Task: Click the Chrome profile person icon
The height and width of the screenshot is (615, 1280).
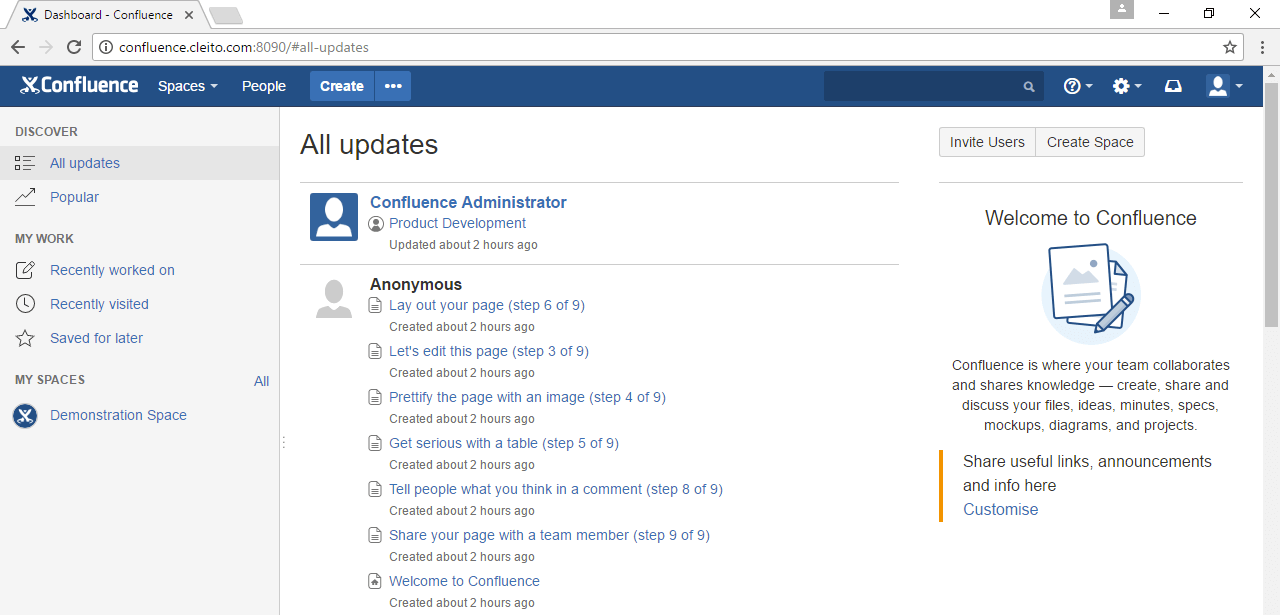Action: pyautogui.click(x=1122, y=9)
